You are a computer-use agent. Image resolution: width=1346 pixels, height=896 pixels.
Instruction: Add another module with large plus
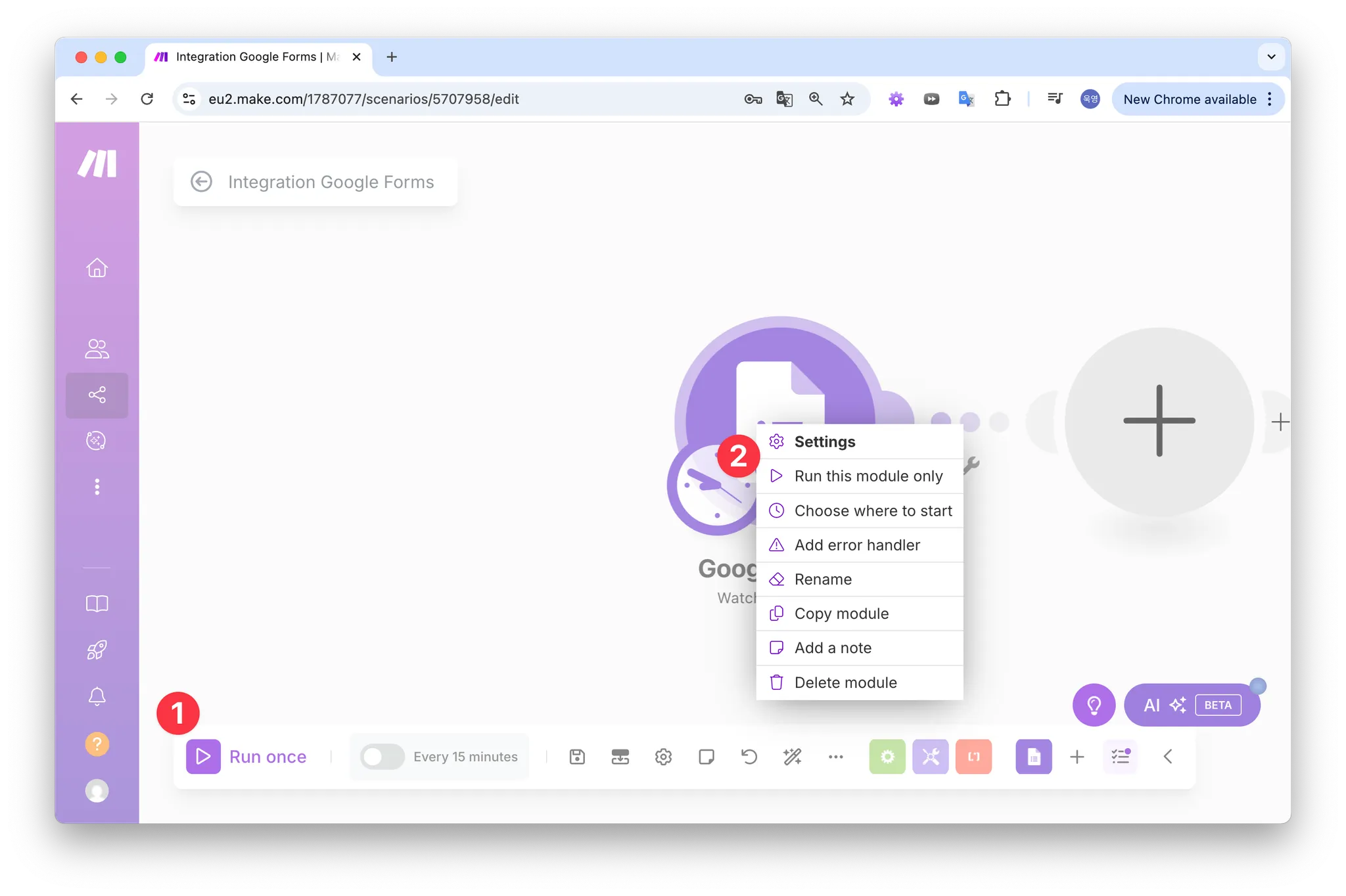[1159, 421]
